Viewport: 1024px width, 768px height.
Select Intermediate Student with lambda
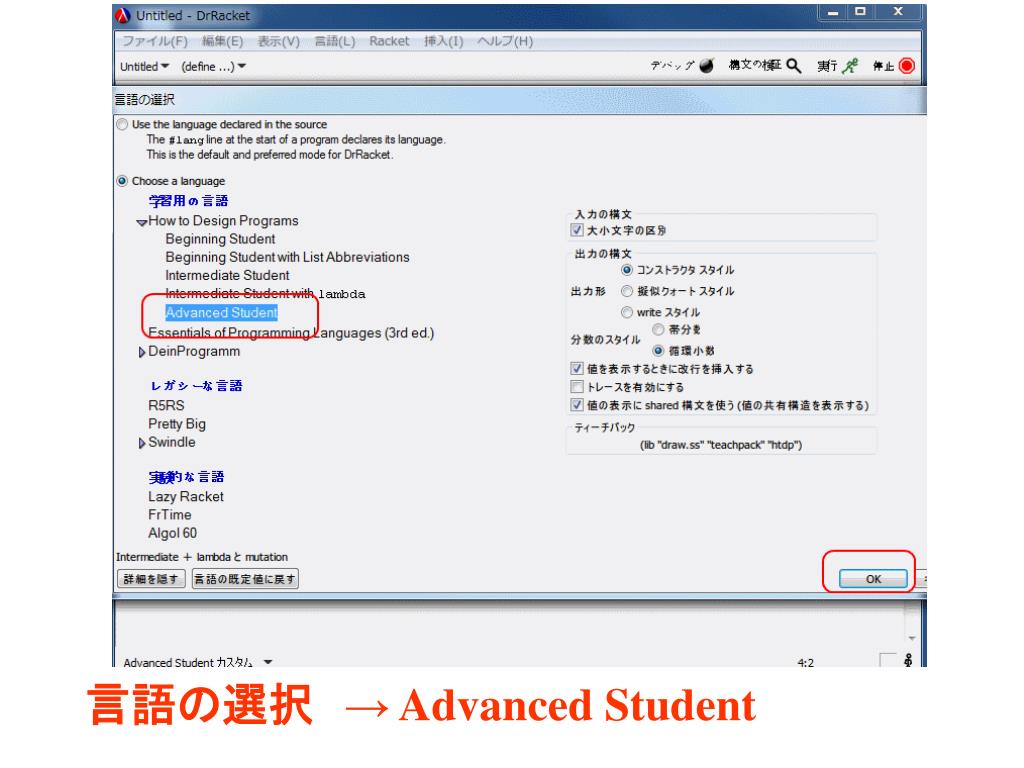(x=265, y=294)
